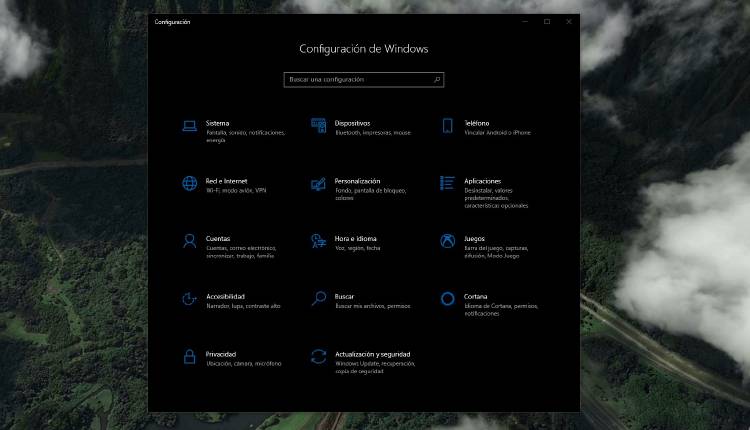Go to Teléfono settings label
The image size is (750, 430).
point(476,123)
